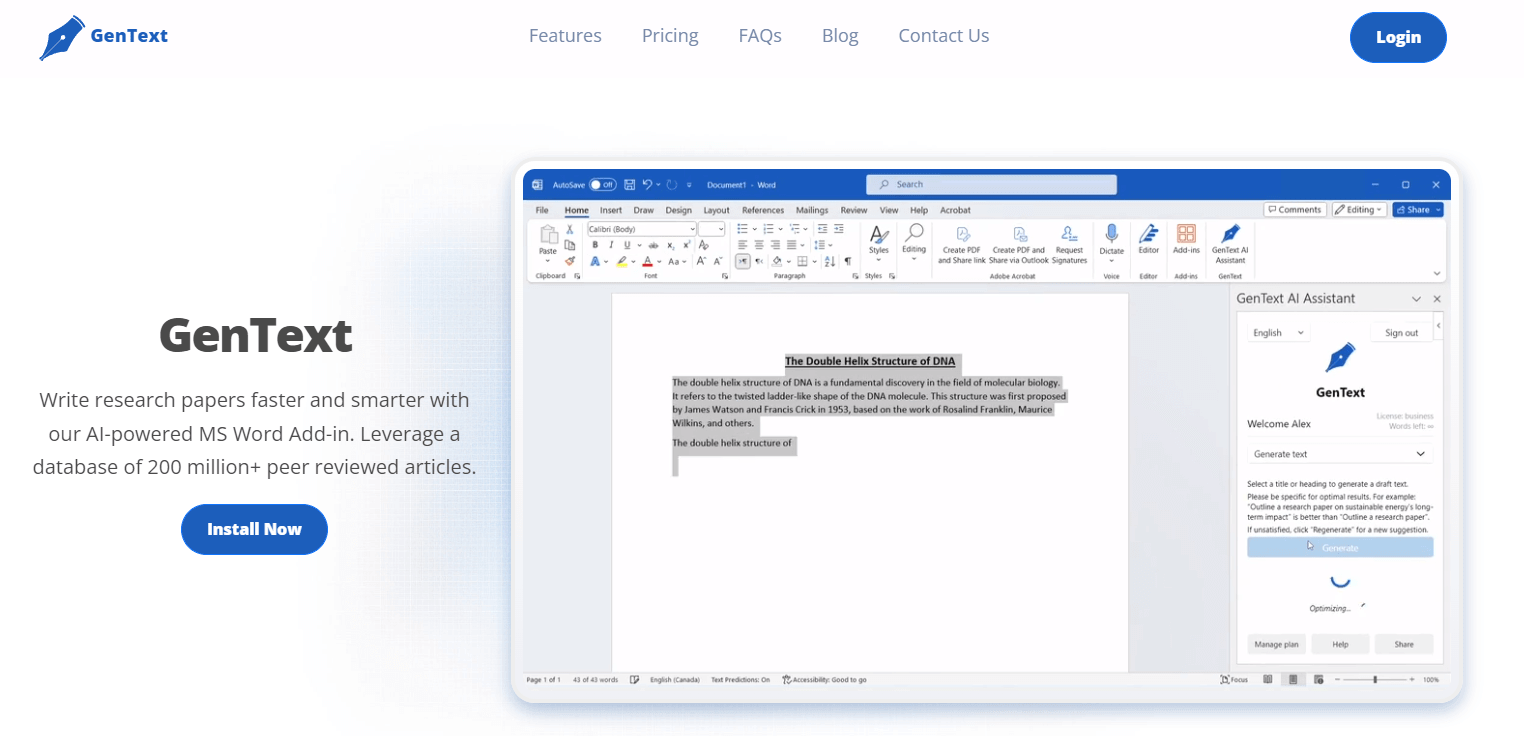
Task: Click the blue Share button in Word
Action: pyautogui.click(x=1418, y=210)
